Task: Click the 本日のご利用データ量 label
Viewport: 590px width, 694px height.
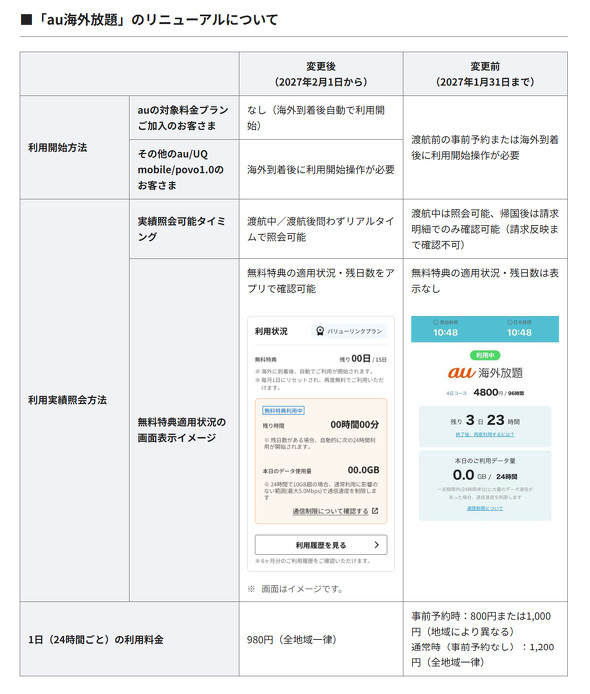Action: pyautogui.click(x=485, y=460)
